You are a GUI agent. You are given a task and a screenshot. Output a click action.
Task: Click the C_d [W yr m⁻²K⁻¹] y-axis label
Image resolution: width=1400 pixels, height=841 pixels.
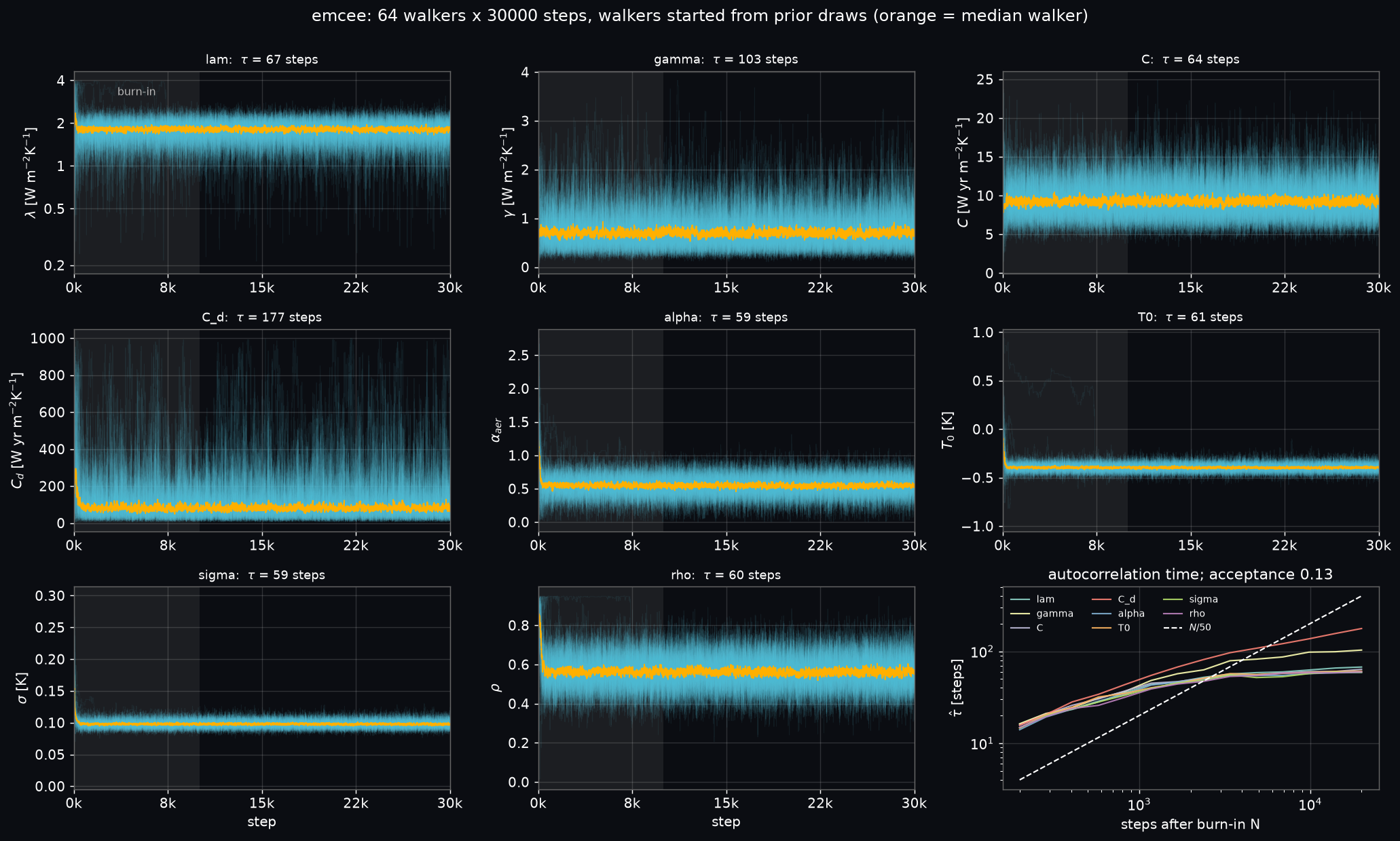tap(17, 430)
